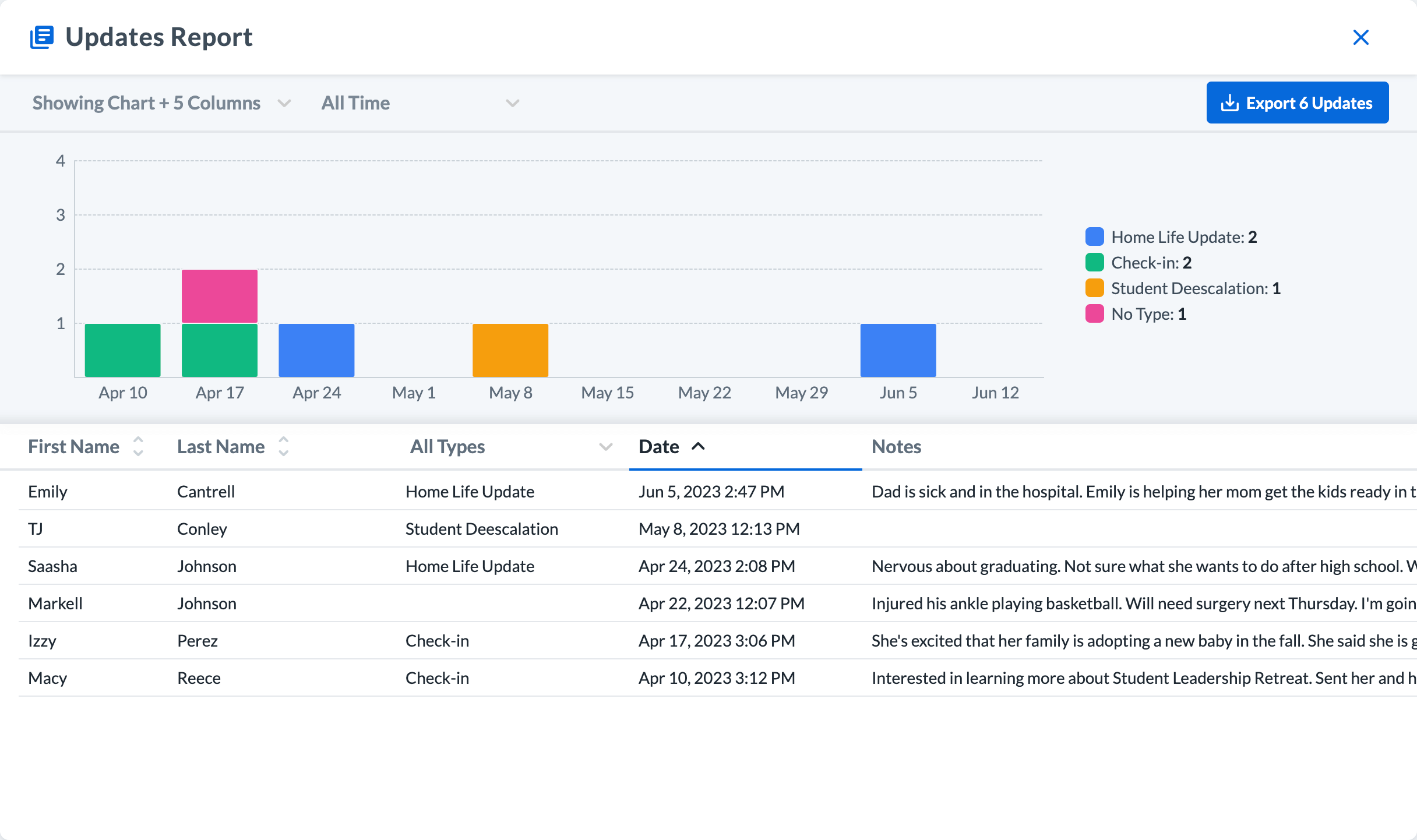This screenshot has width=1417, height=840.
Task: Open the note starting 'Injured his ankle'
Action: click(1144, 603)
